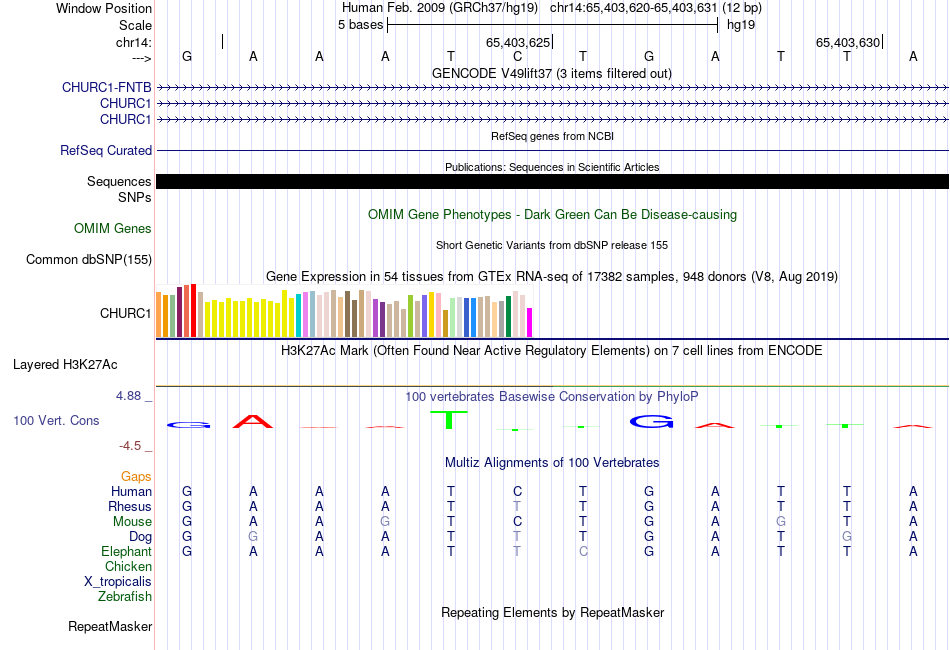Viewport: 950px width, 650px height.
Task: Click the large green T in the PhyloP track
Action: click(x=449, y=420)
